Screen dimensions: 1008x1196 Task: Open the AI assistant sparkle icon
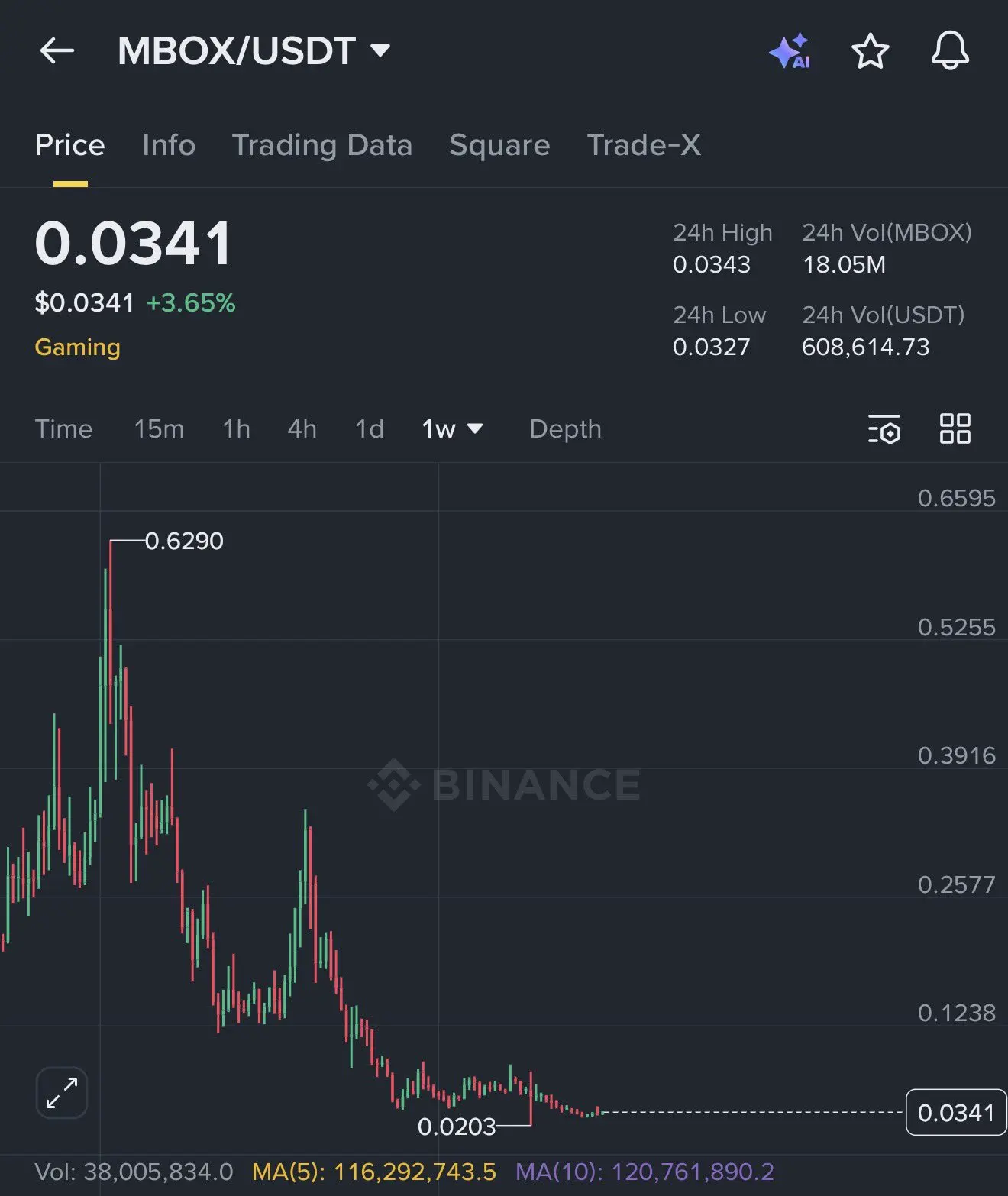(790, 51)
